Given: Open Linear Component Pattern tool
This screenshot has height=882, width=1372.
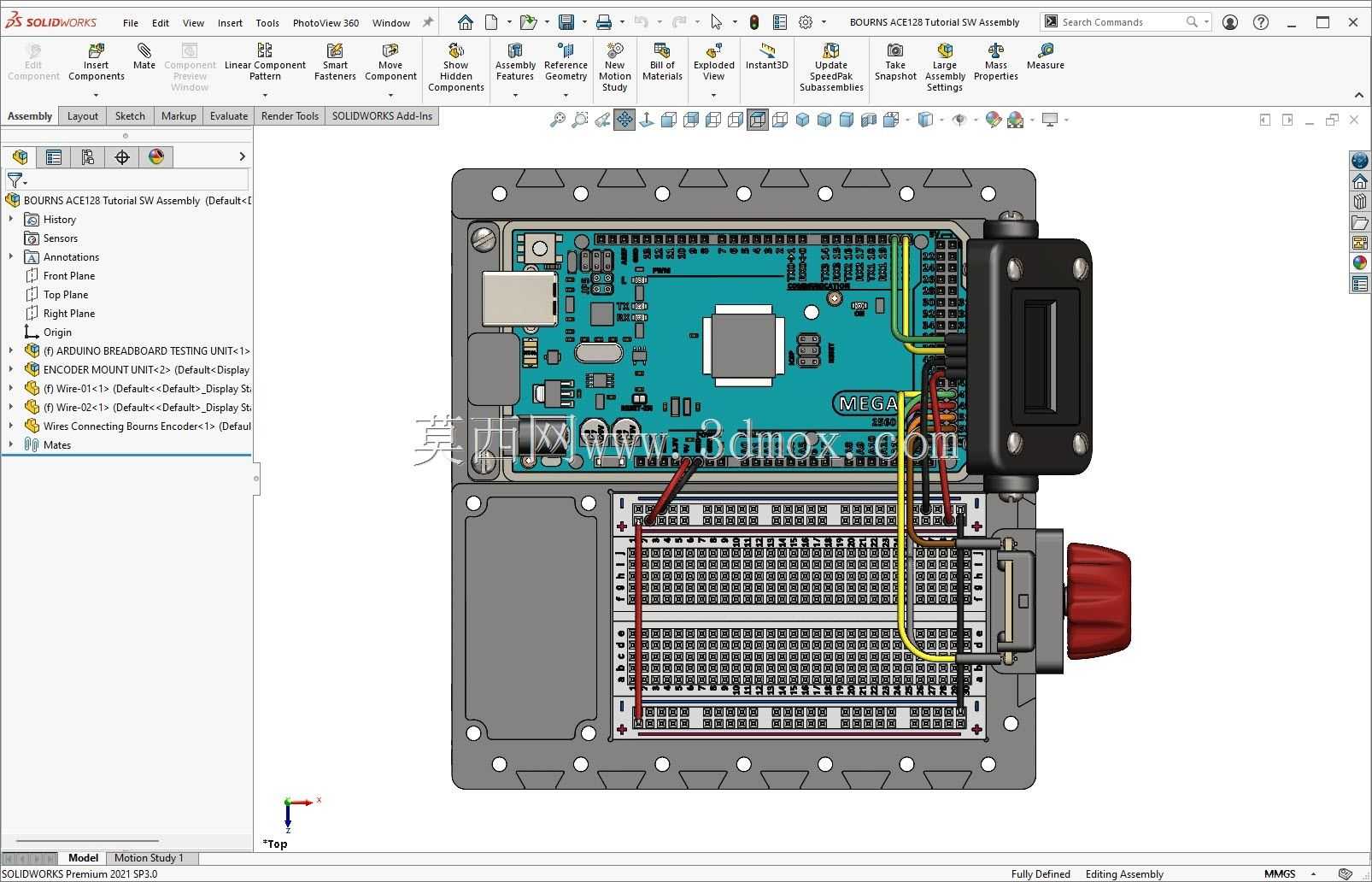Looking at the screenshot, I should tap(265, 62).
